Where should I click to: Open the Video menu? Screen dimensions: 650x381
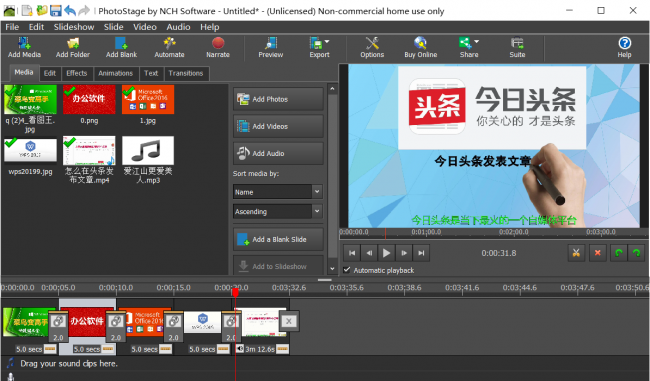145,27
